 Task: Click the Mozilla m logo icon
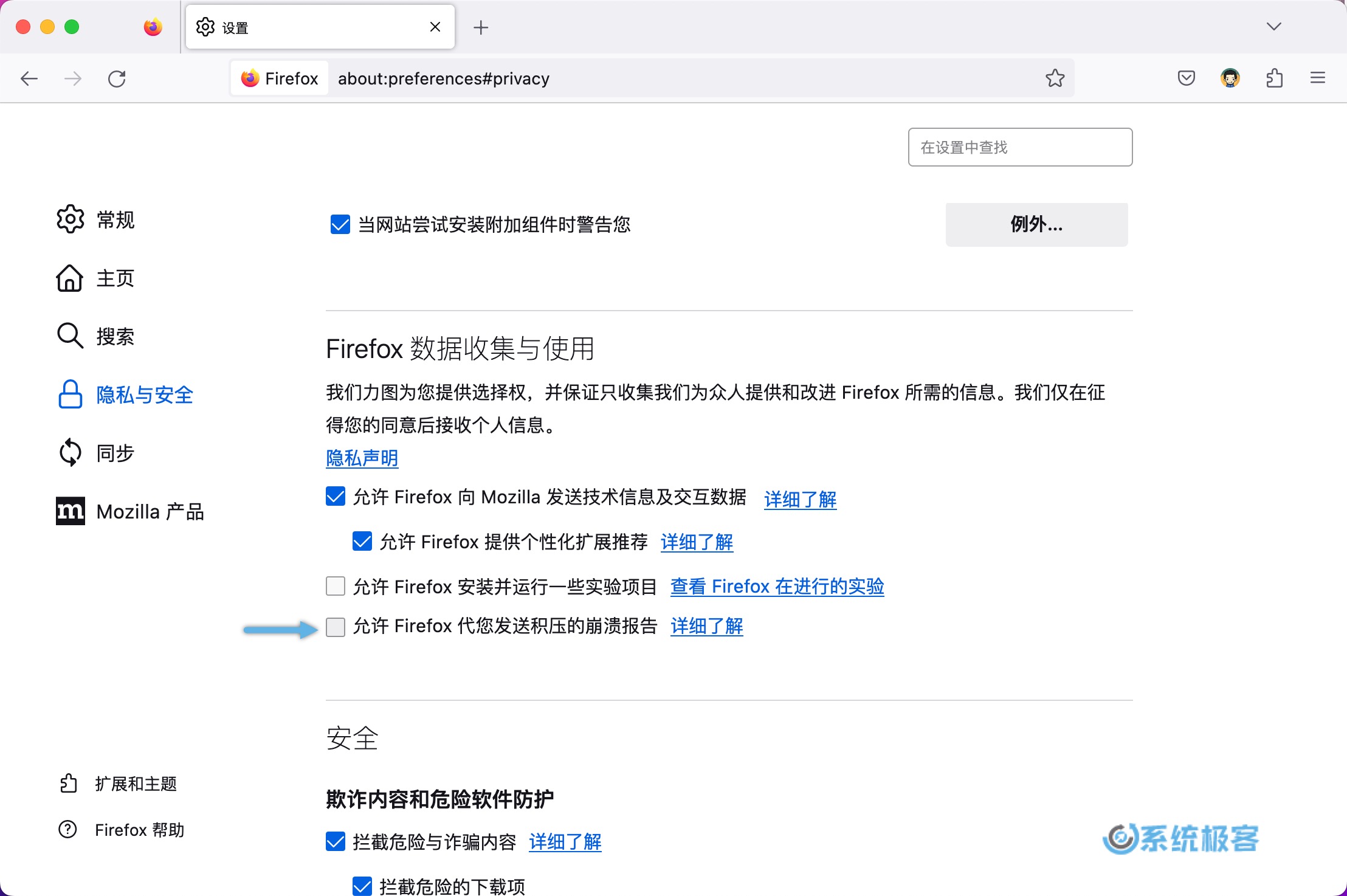[x=71, y=511]
